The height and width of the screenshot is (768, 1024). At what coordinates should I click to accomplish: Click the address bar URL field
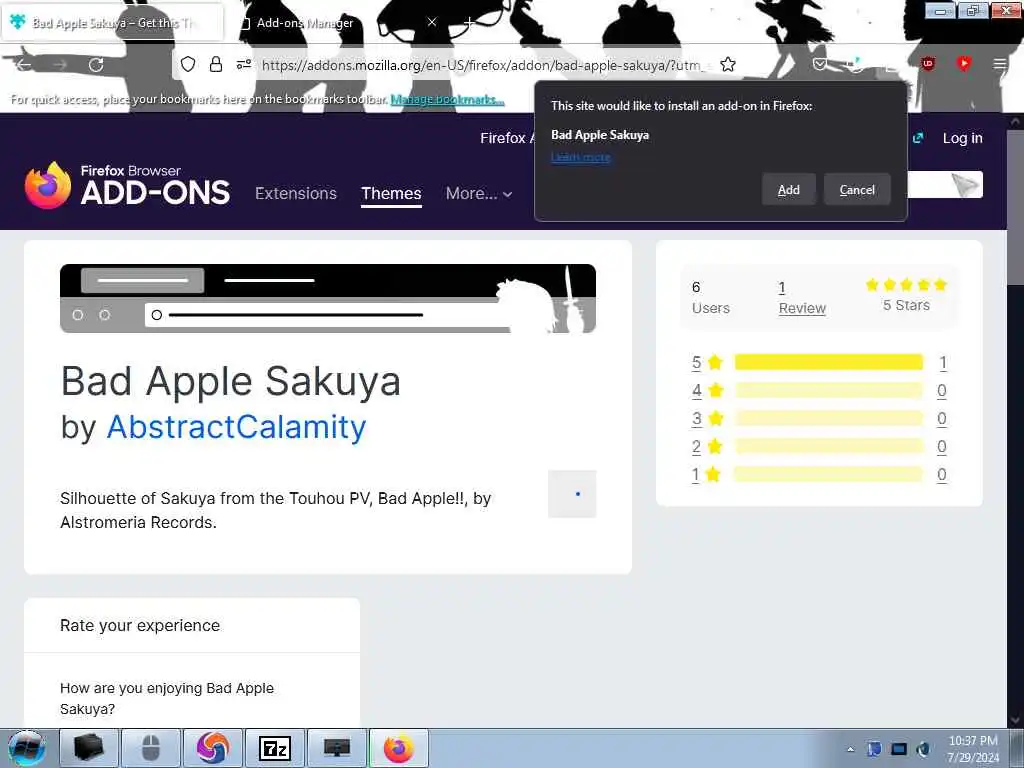[481, 65]
